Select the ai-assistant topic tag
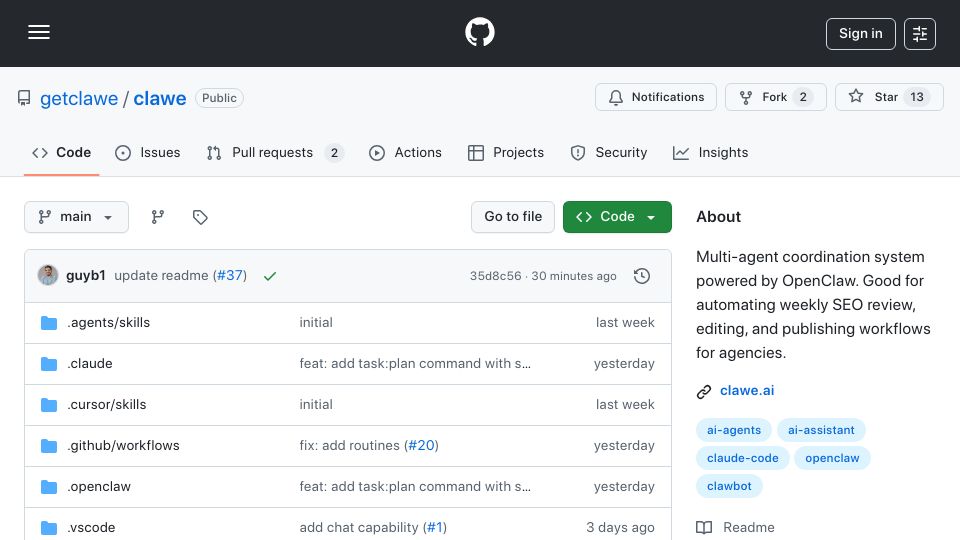The width and height of the screenshot is (960, 540). pyautogui.click(x=821, y=430)
